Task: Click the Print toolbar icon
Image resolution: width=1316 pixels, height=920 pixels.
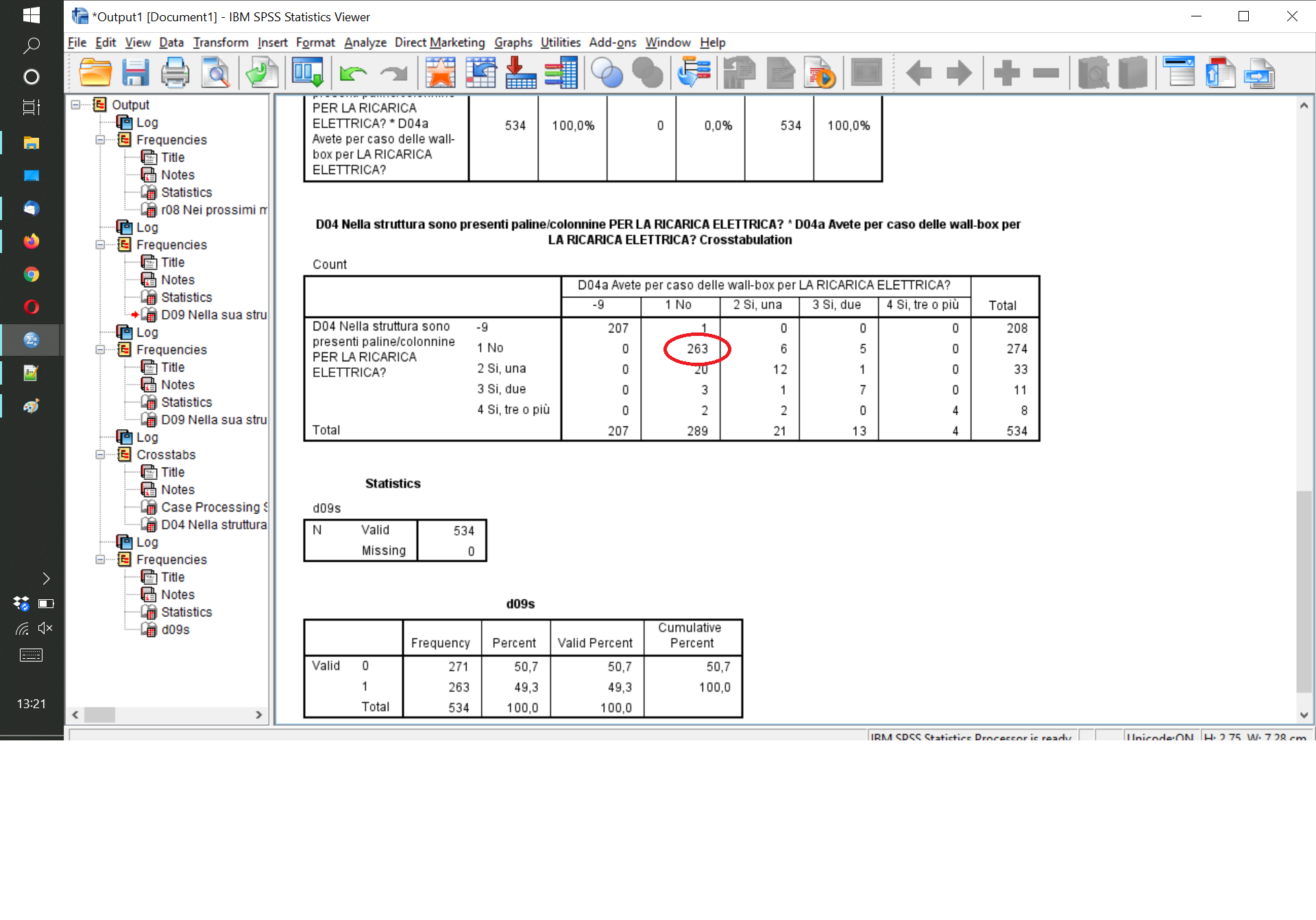Action: pos(175,73)
